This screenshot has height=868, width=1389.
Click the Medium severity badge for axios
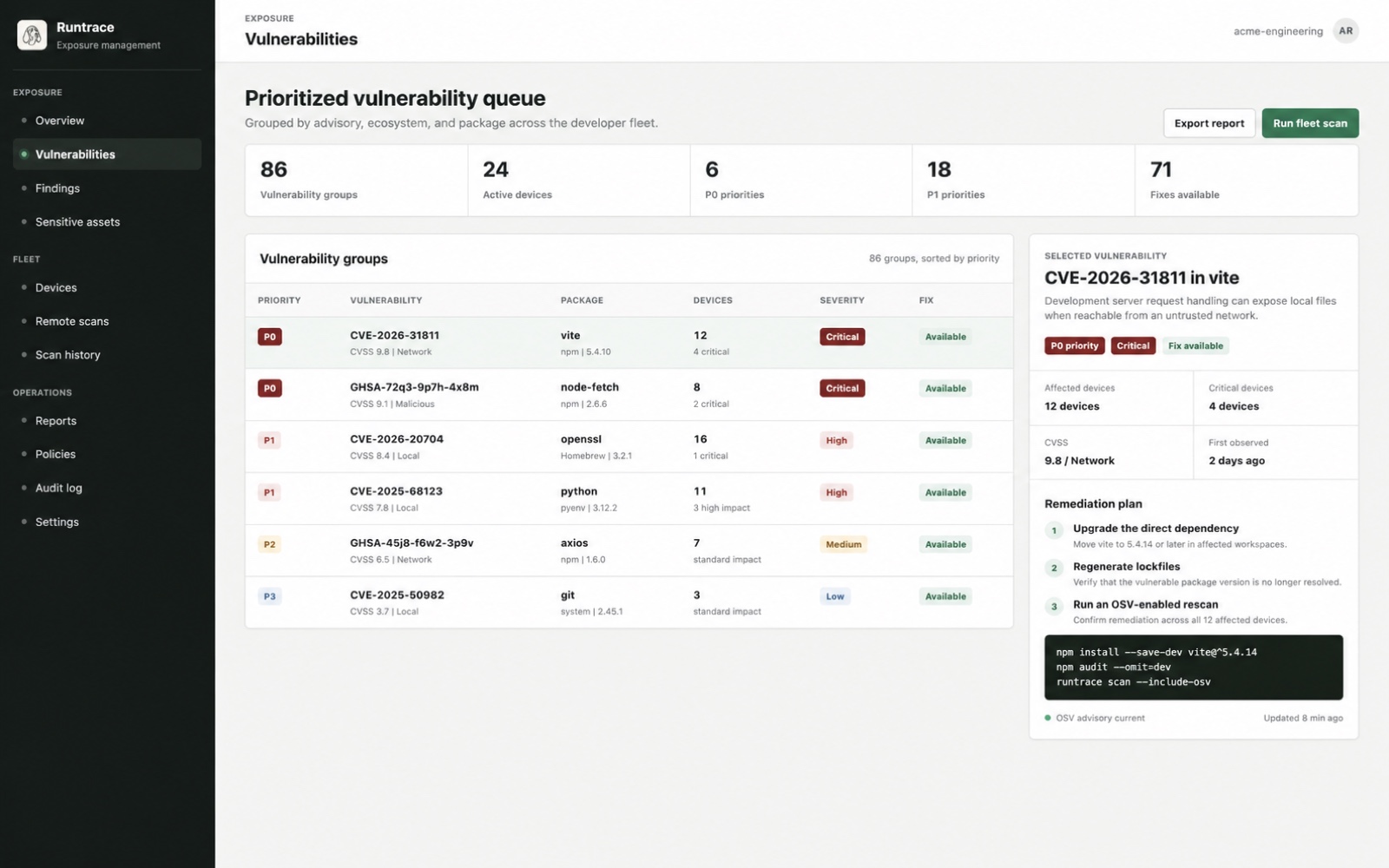point(844,544)
